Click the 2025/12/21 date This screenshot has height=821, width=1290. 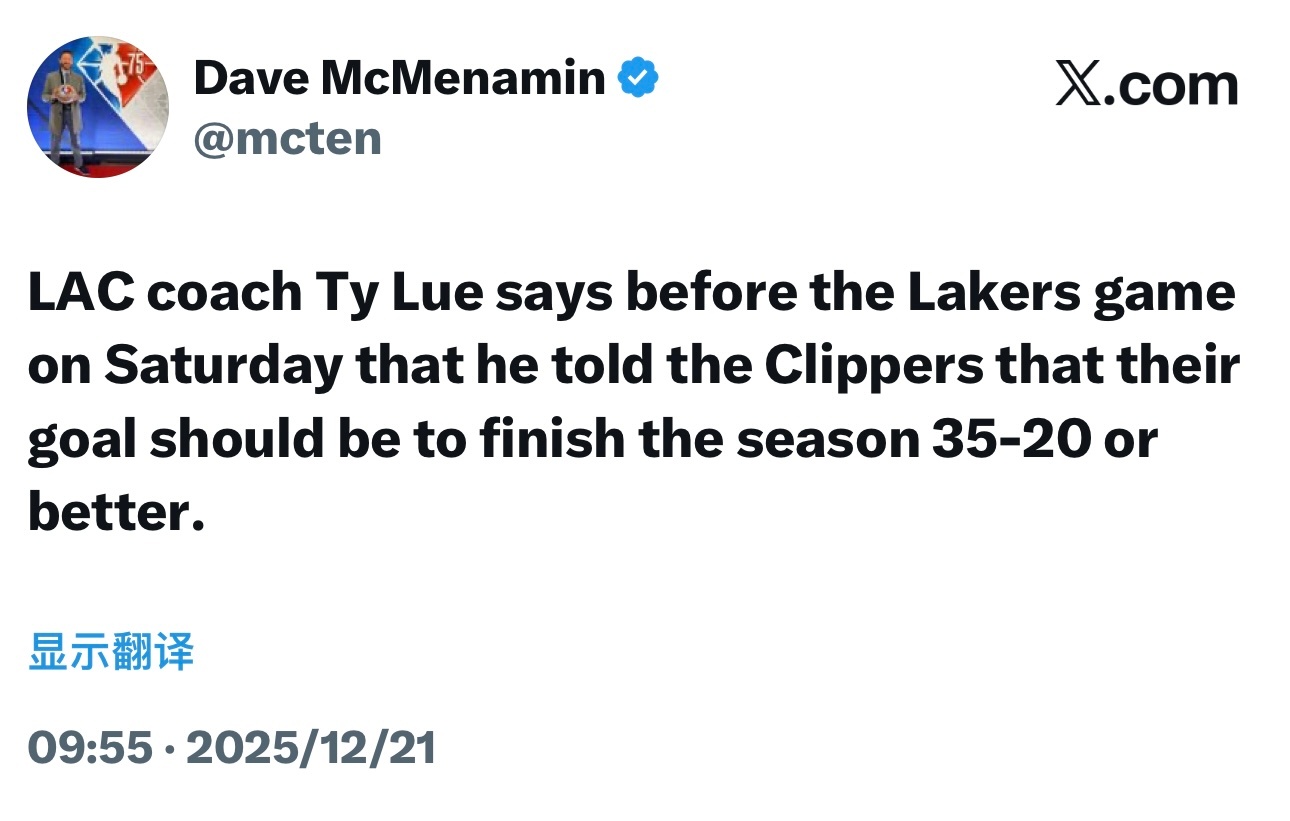coord(311,747)
